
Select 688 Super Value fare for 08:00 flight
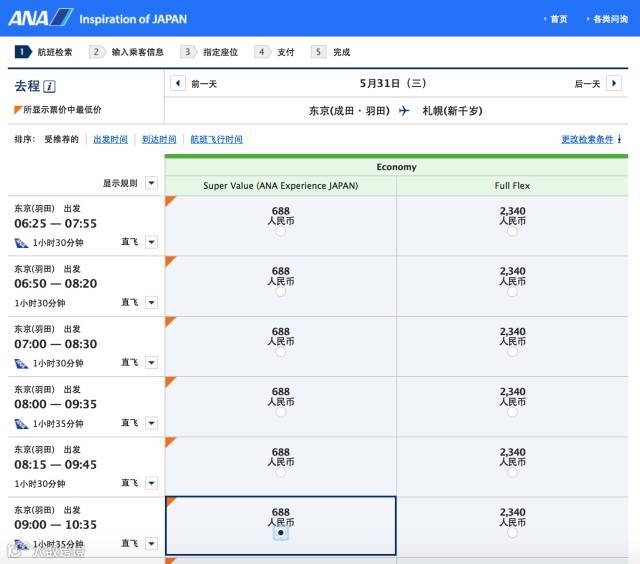280,412
